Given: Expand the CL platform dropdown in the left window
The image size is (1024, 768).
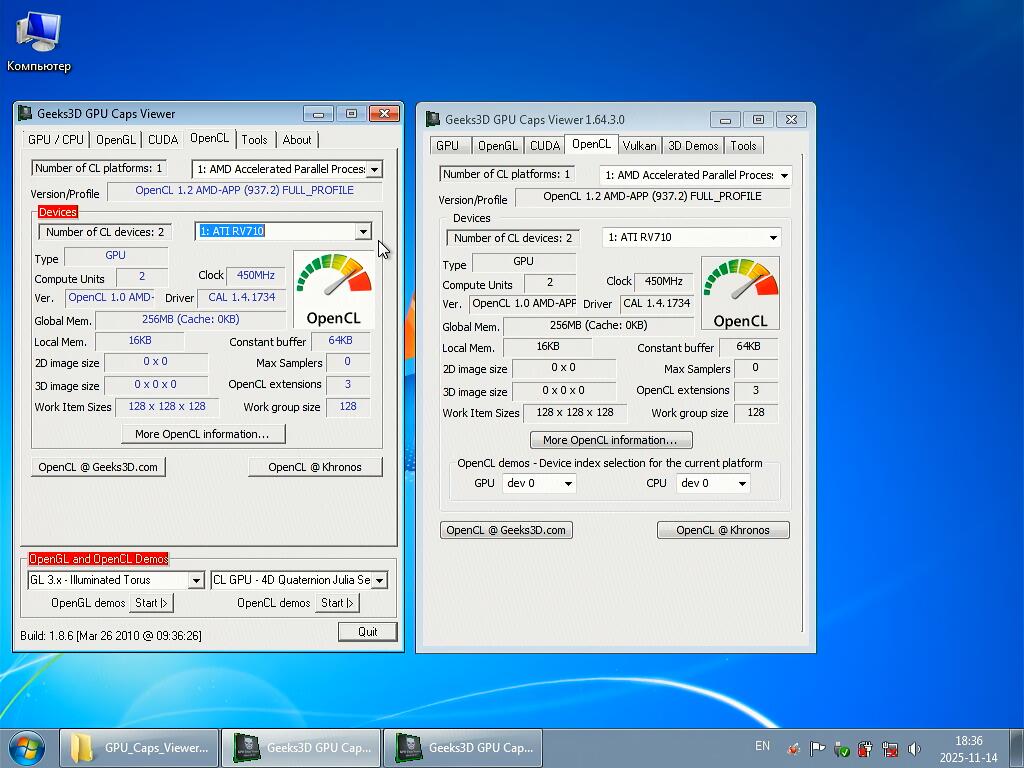Looking at the screenshot, I should pyautogui.click(x=374, y=169).
